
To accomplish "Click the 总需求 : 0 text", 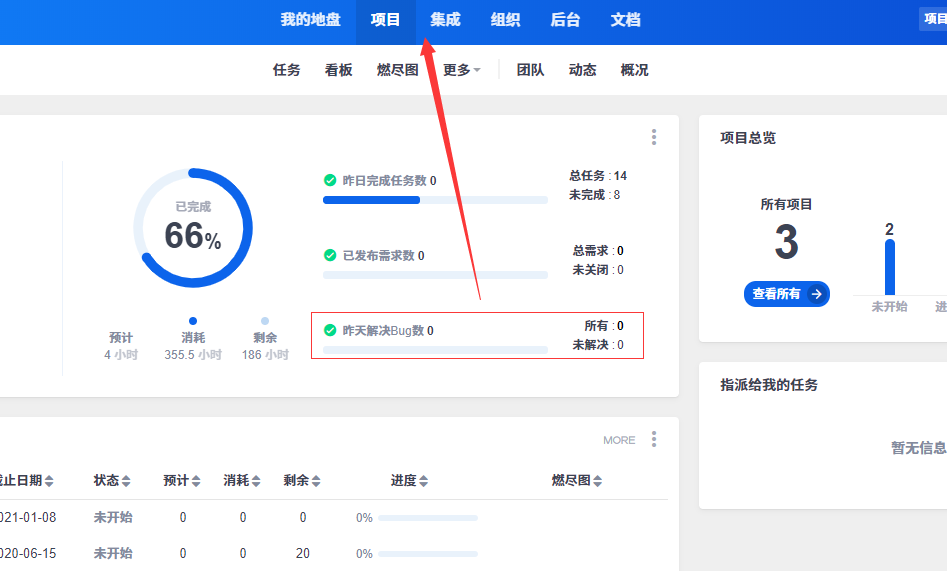I will point(598,250).
